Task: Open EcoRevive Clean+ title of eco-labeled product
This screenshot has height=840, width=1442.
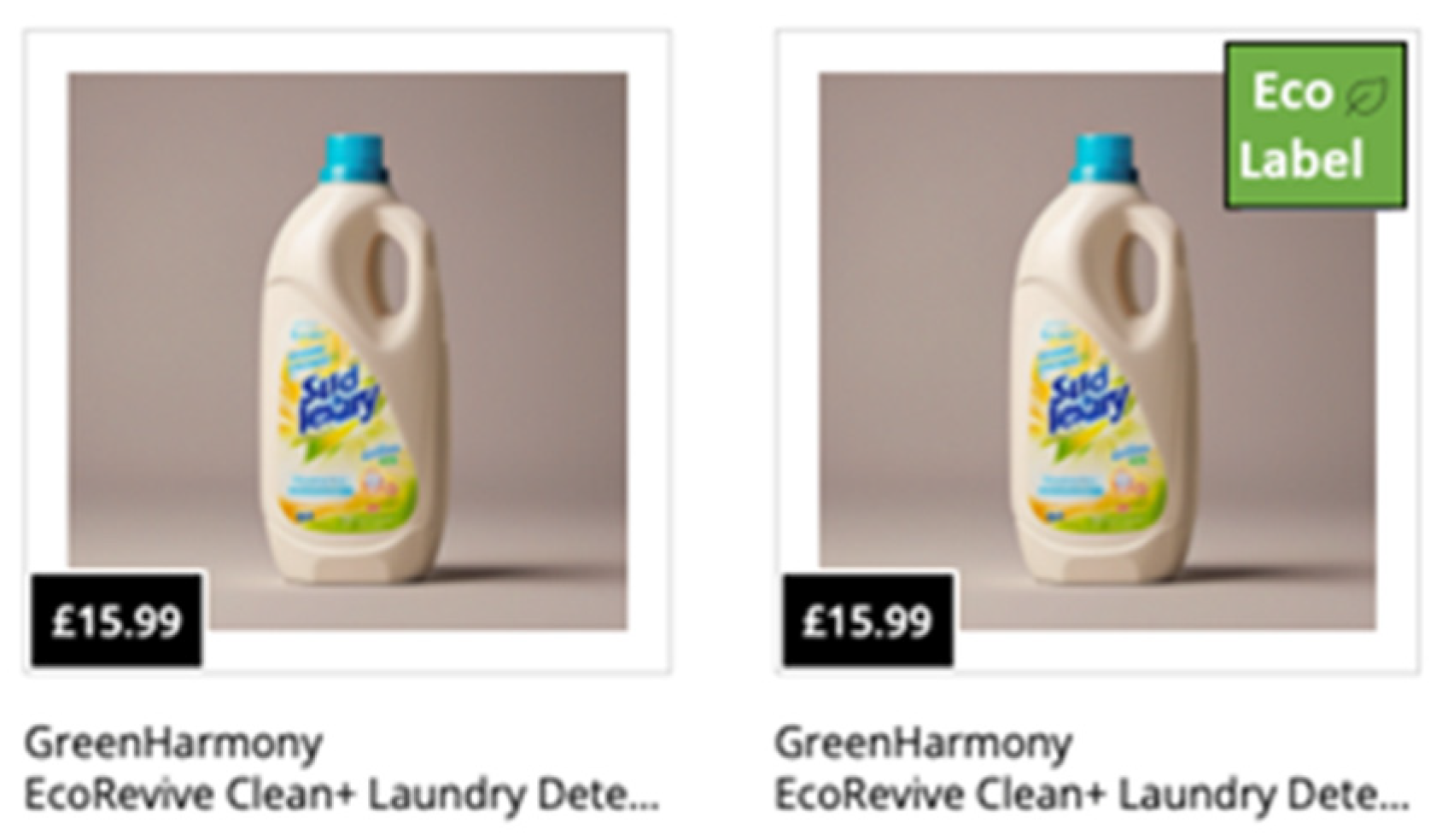Action: tap(1092, 795)
